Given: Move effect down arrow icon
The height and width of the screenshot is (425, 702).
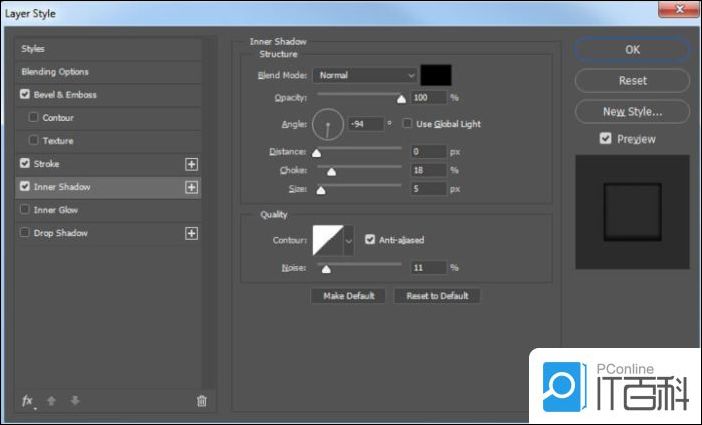Looking at the screenshot, I should [75, 401].
